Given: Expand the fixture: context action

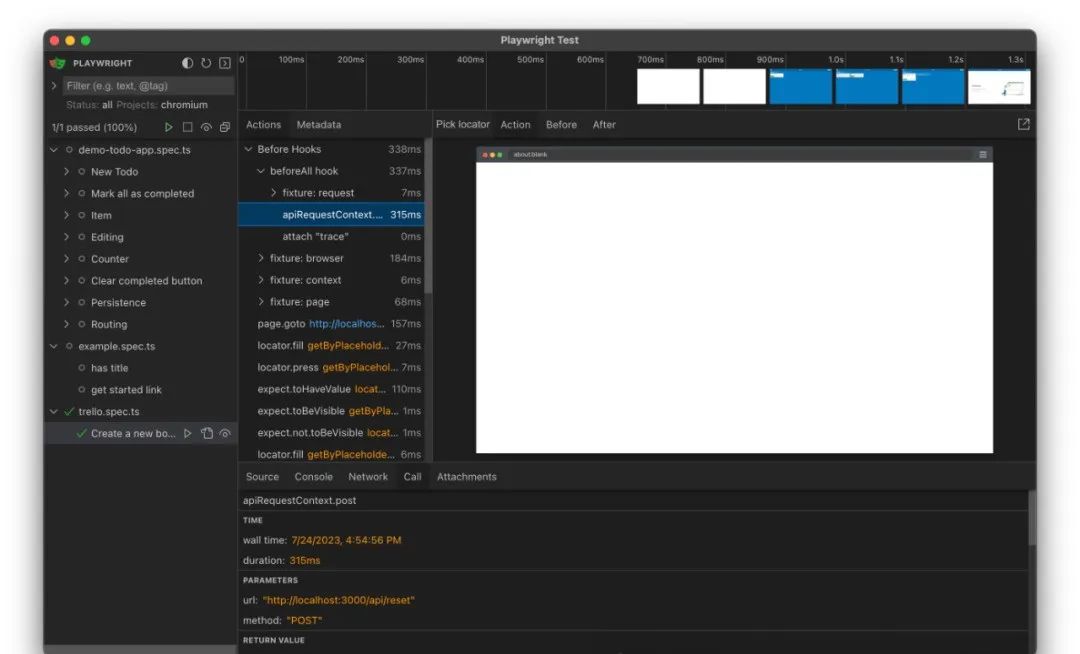Looking at the screenshot, I should pos(261,280).
